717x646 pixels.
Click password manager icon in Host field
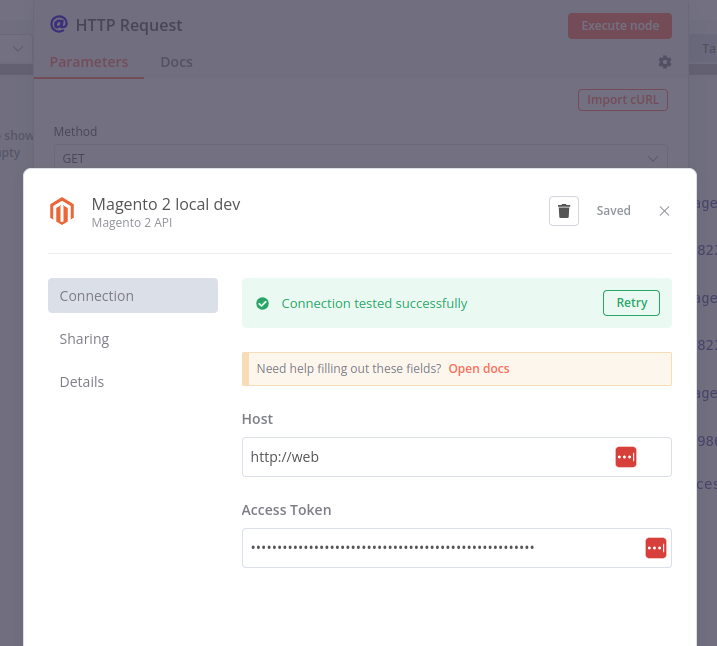pyautogui.click(x=626, y=457)
